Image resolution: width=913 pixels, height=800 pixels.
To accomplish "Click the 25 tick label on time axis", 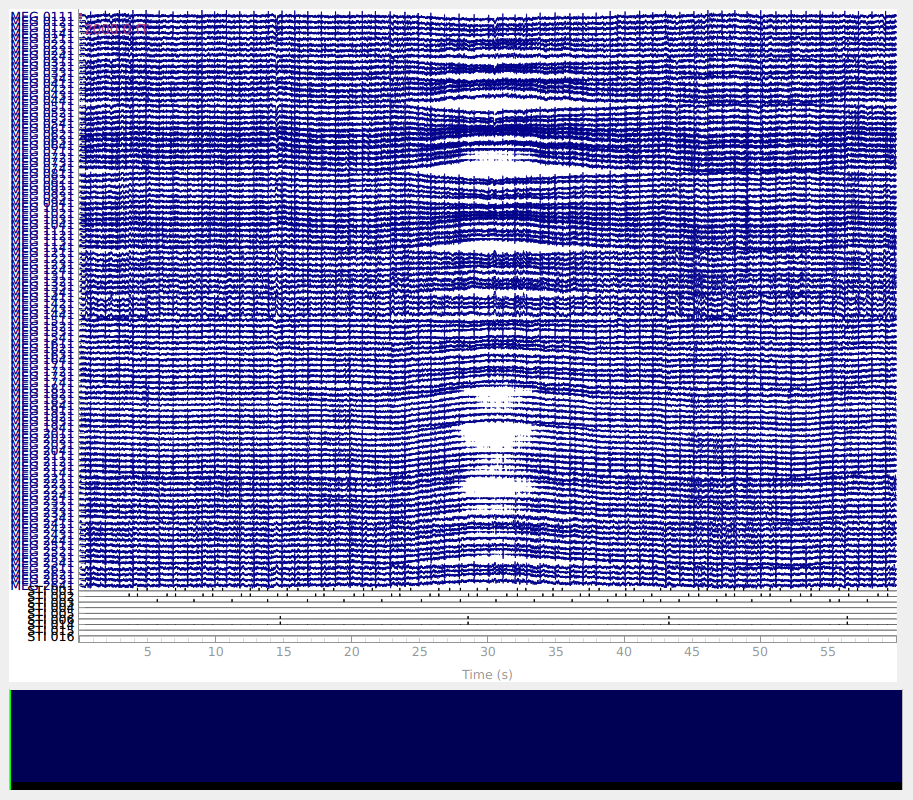I will click(420, 652).
